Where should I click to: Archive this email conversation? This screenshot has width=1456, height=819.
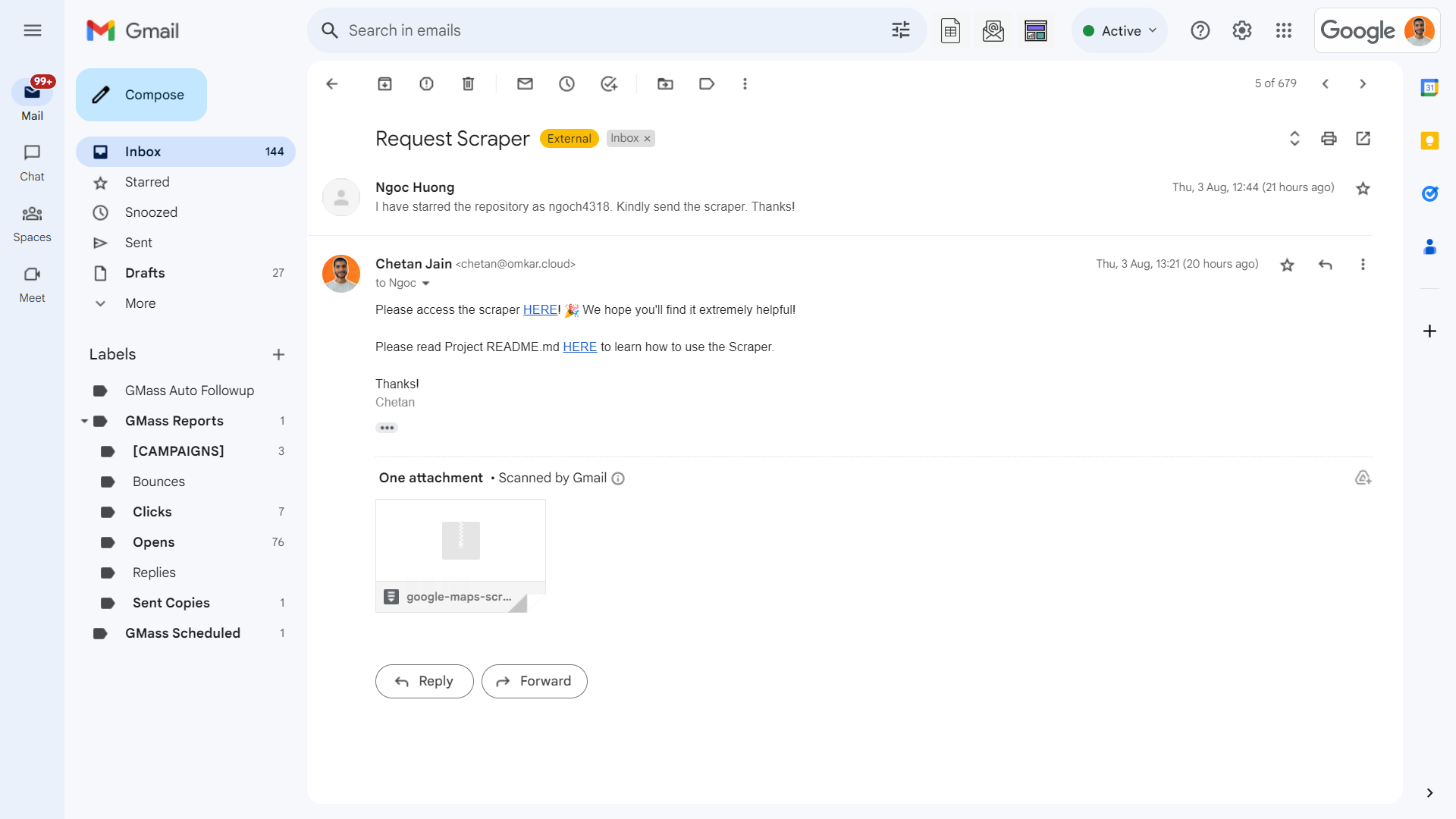pyautogui.click(x=384, y=84)
